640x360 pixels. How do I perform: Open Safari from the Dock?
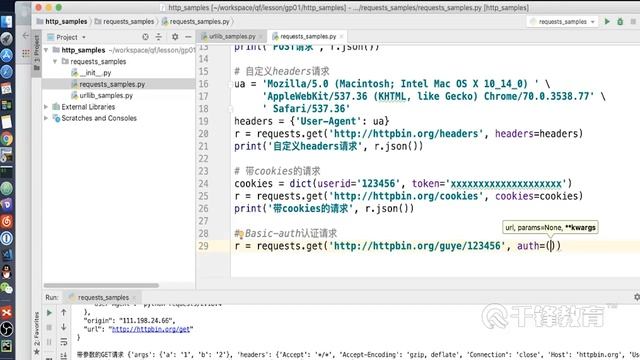[7, 72]
